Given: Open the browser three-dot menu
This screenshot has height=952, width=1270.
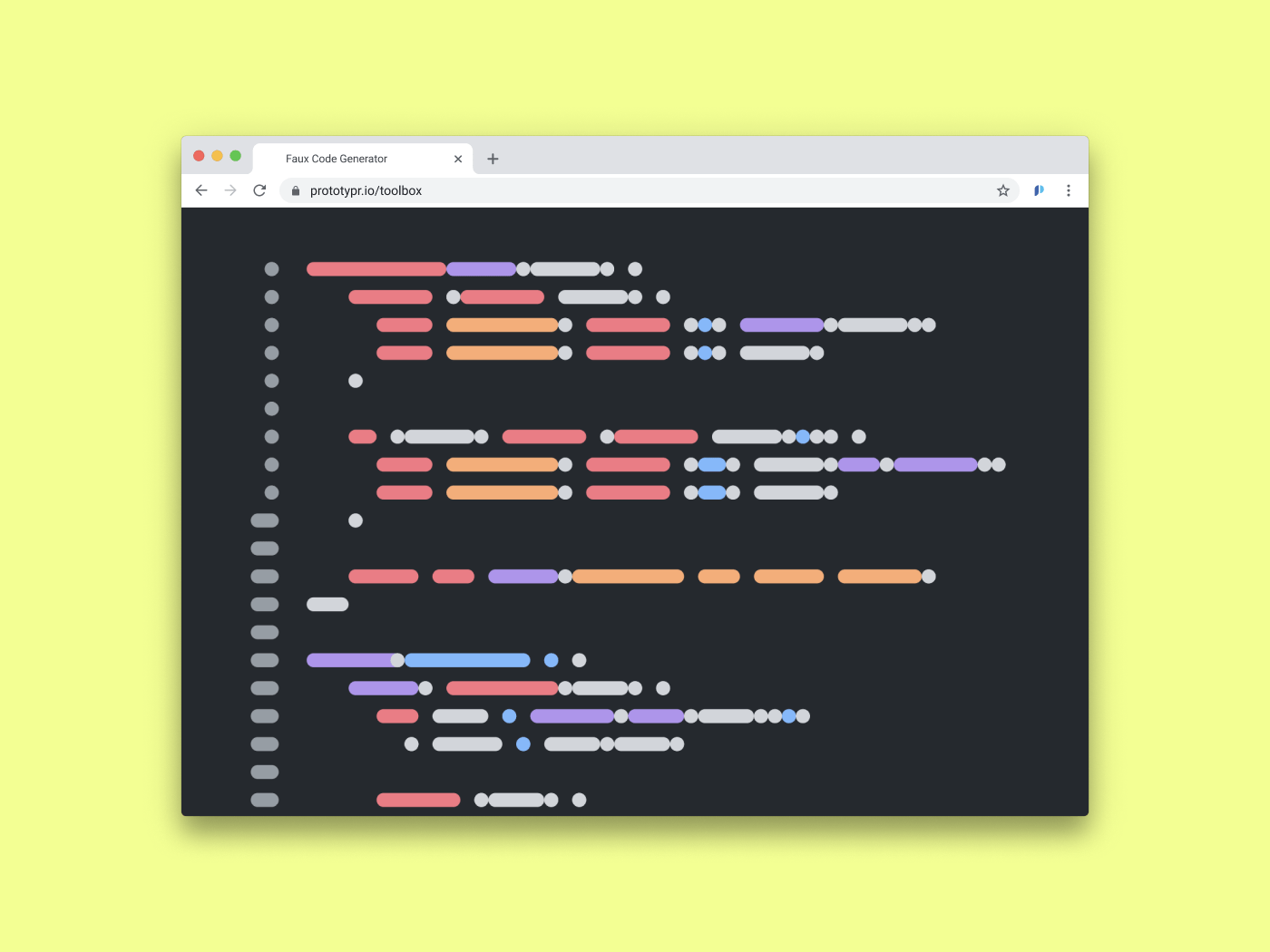Looking at the screenshot, I should point(1069,190).
